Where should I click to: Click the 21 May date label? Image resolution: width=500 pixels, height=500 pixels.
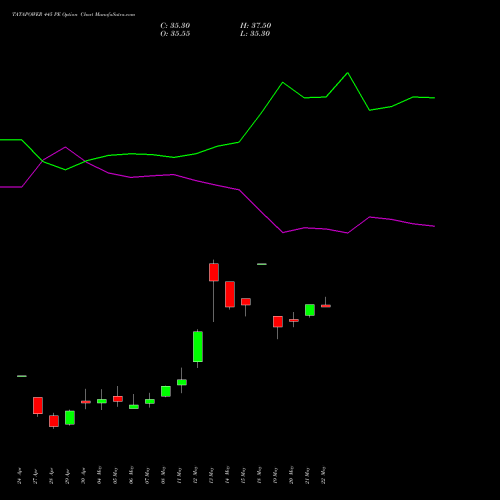click(x=307, y=475)
